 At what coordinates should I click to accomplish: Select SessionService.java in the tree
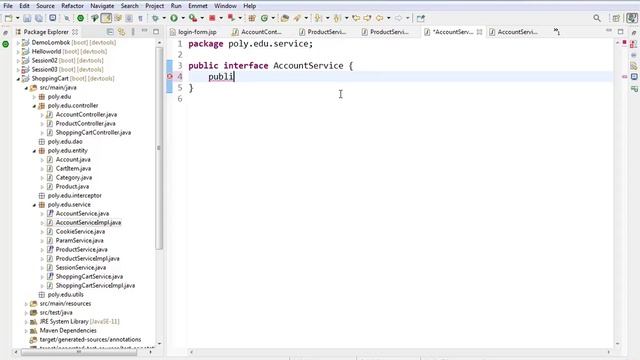click(x=81, y=267)
